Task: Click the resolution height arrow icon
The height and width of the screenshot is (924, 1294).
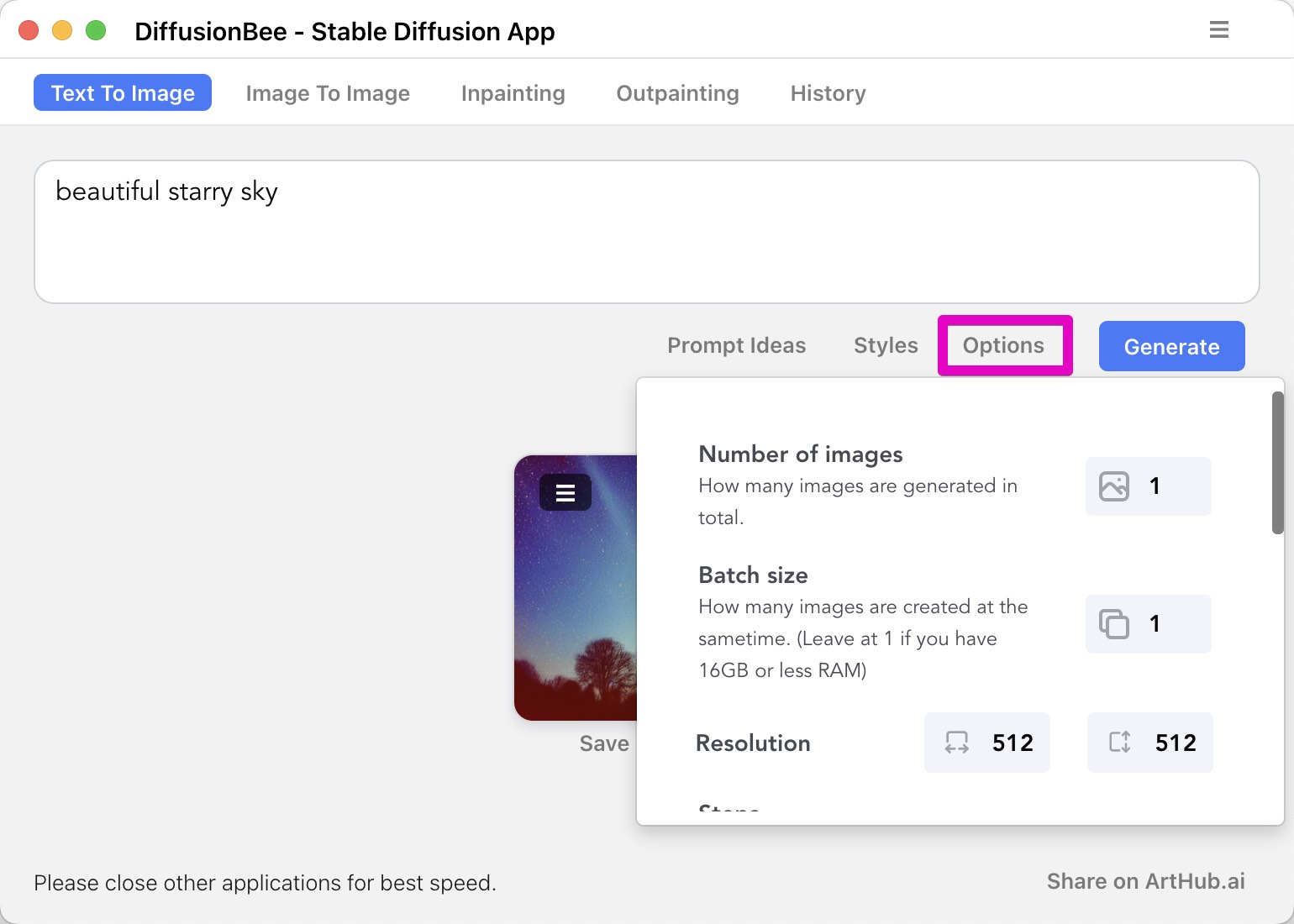Action: coord(1118,743)
